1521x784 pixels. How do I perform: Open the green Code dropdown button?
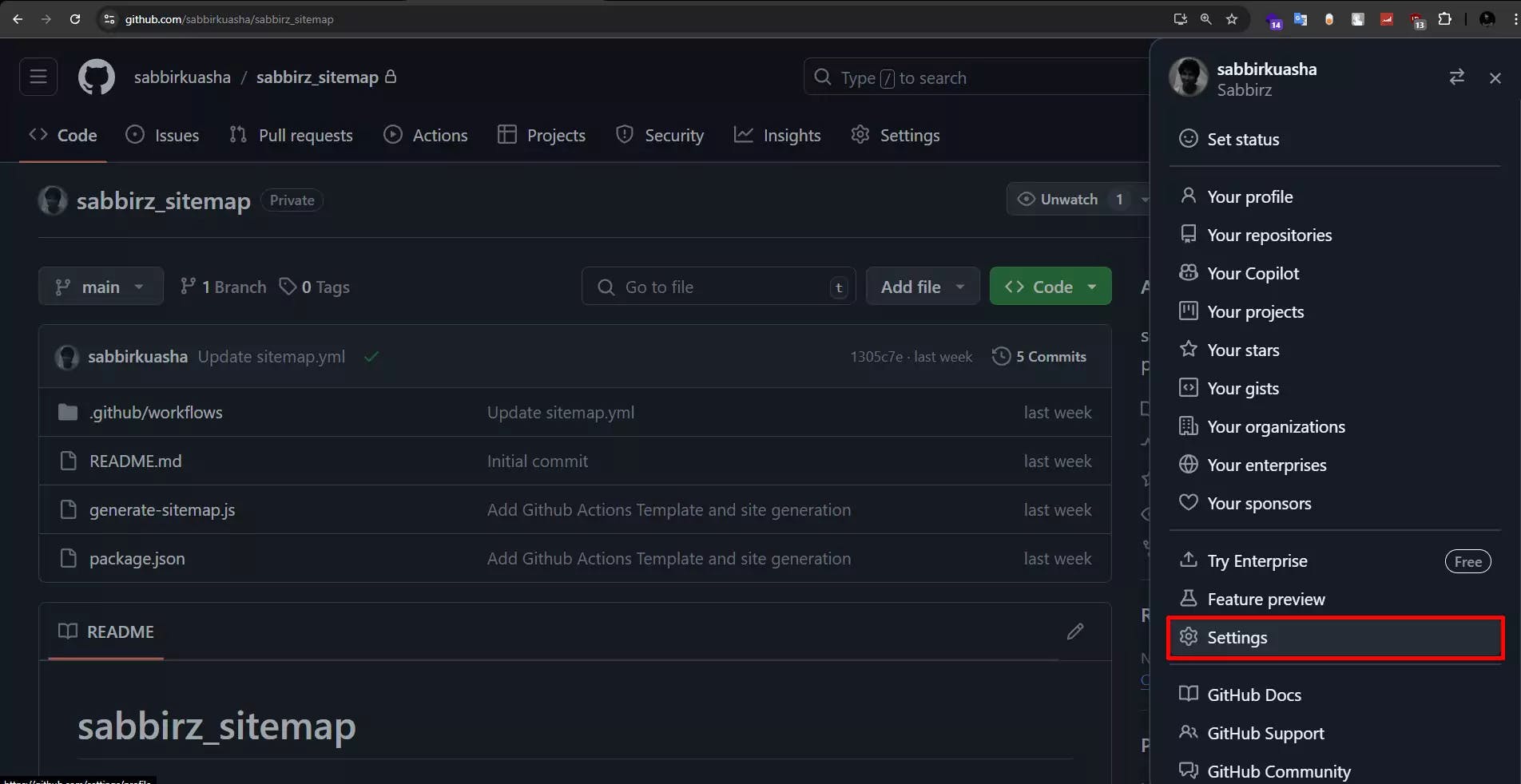(x=1050, y=287)
